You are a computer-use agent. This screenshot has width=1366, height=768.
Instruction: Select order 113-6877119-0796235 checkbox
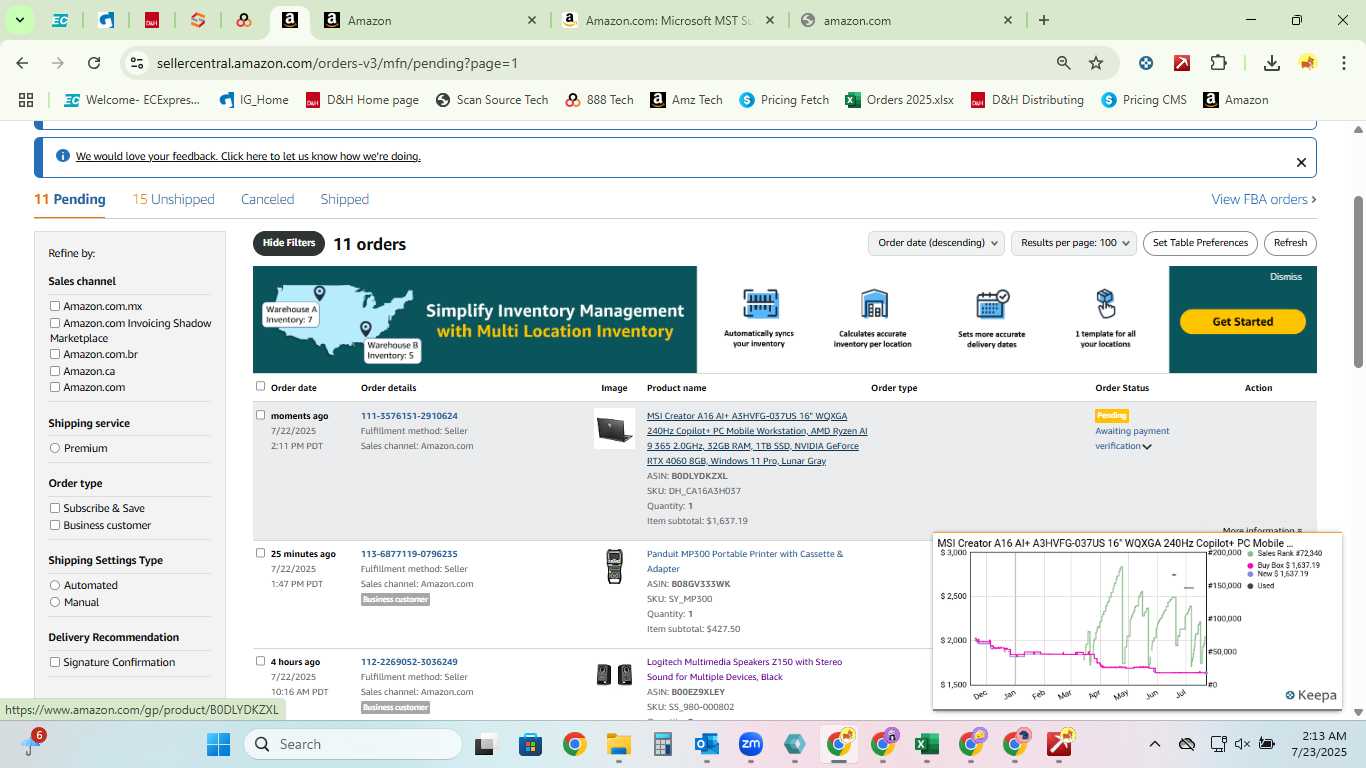(x=261, y=553)
